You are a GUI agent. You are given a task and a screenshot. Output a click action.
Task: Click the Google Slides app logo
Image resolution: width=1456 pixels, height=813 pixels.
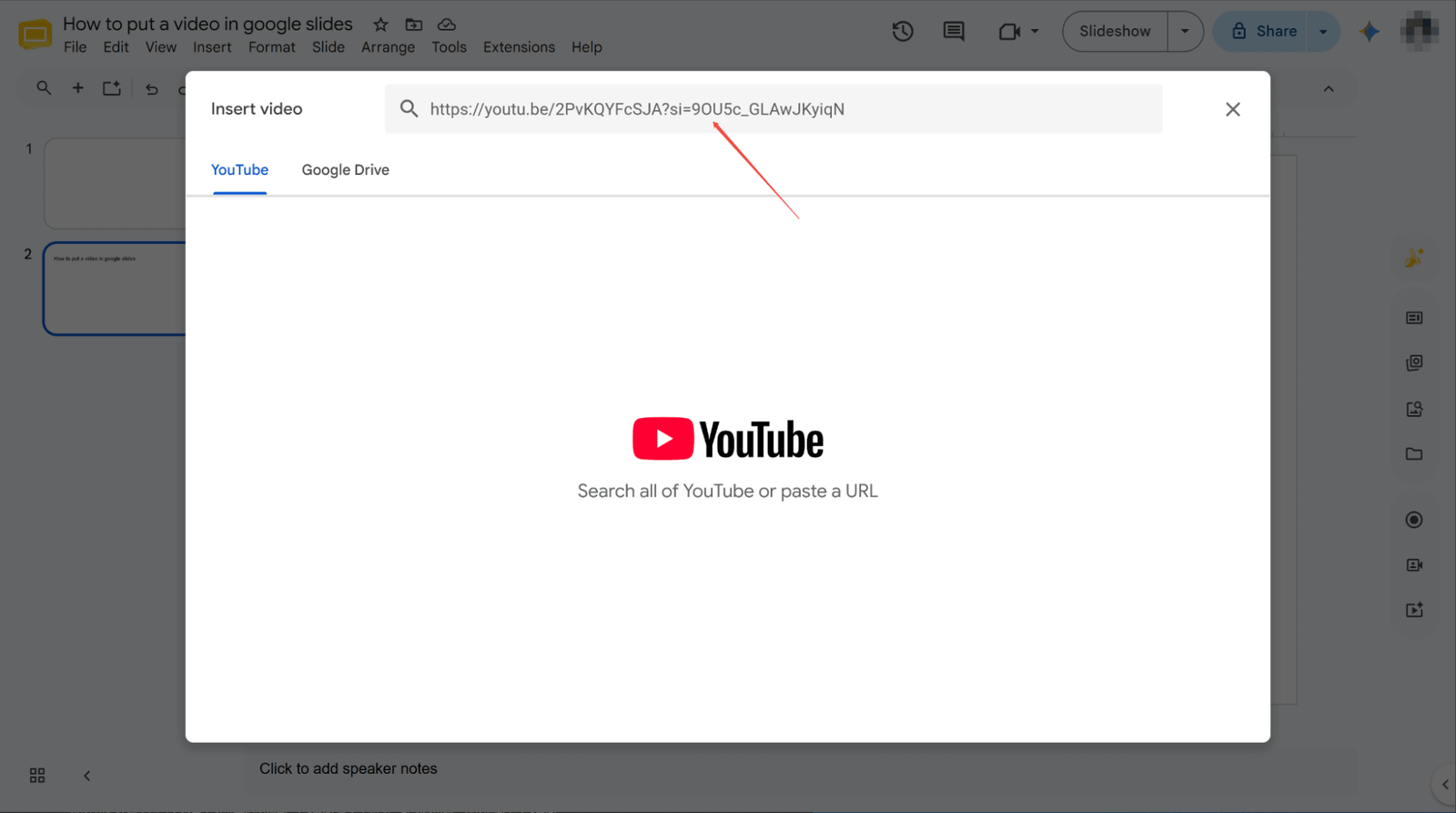point(35,35)
